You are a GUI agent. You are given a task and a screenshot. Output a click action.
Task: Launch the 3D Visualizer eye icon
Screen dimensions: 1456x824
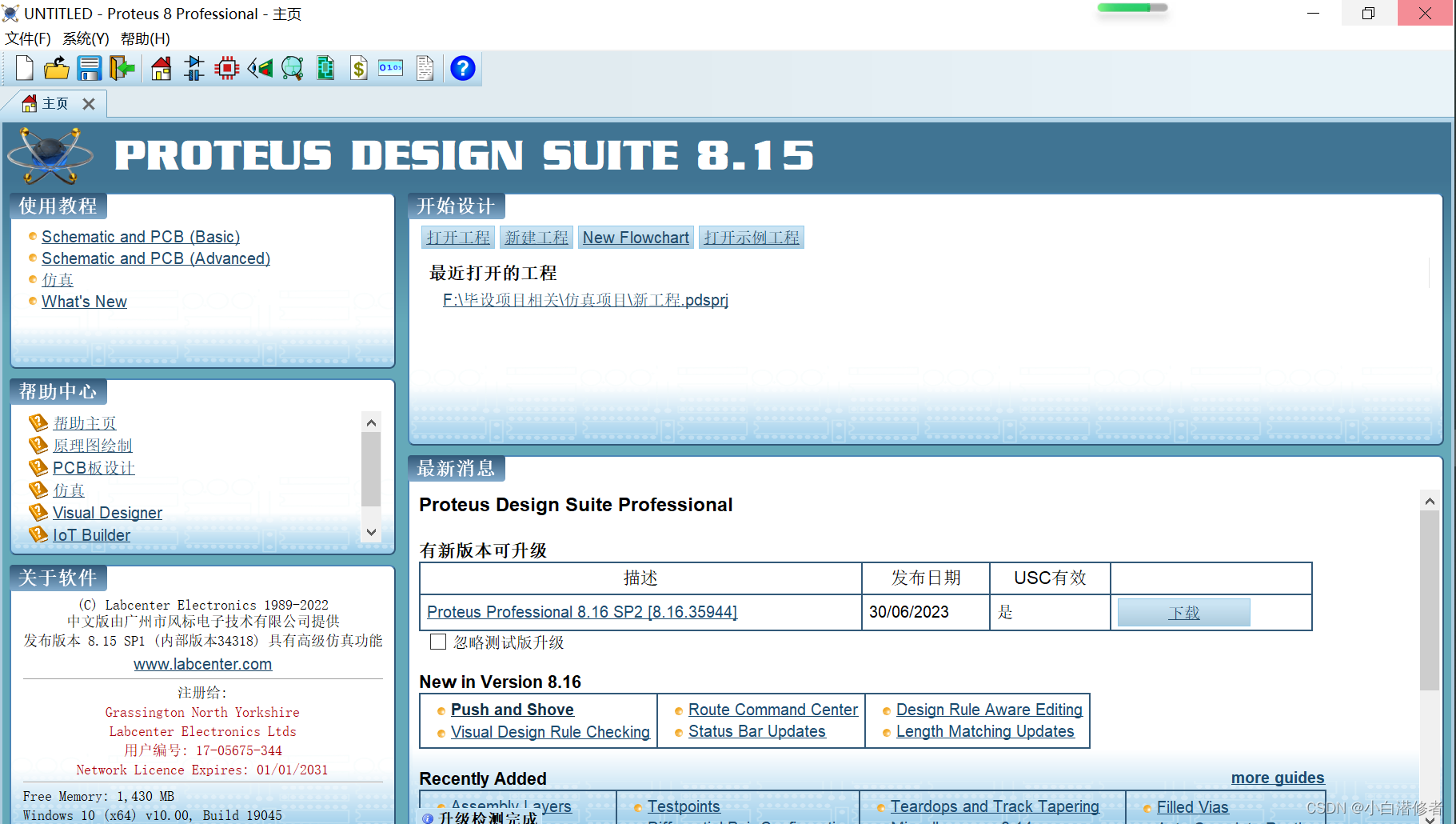260,69
